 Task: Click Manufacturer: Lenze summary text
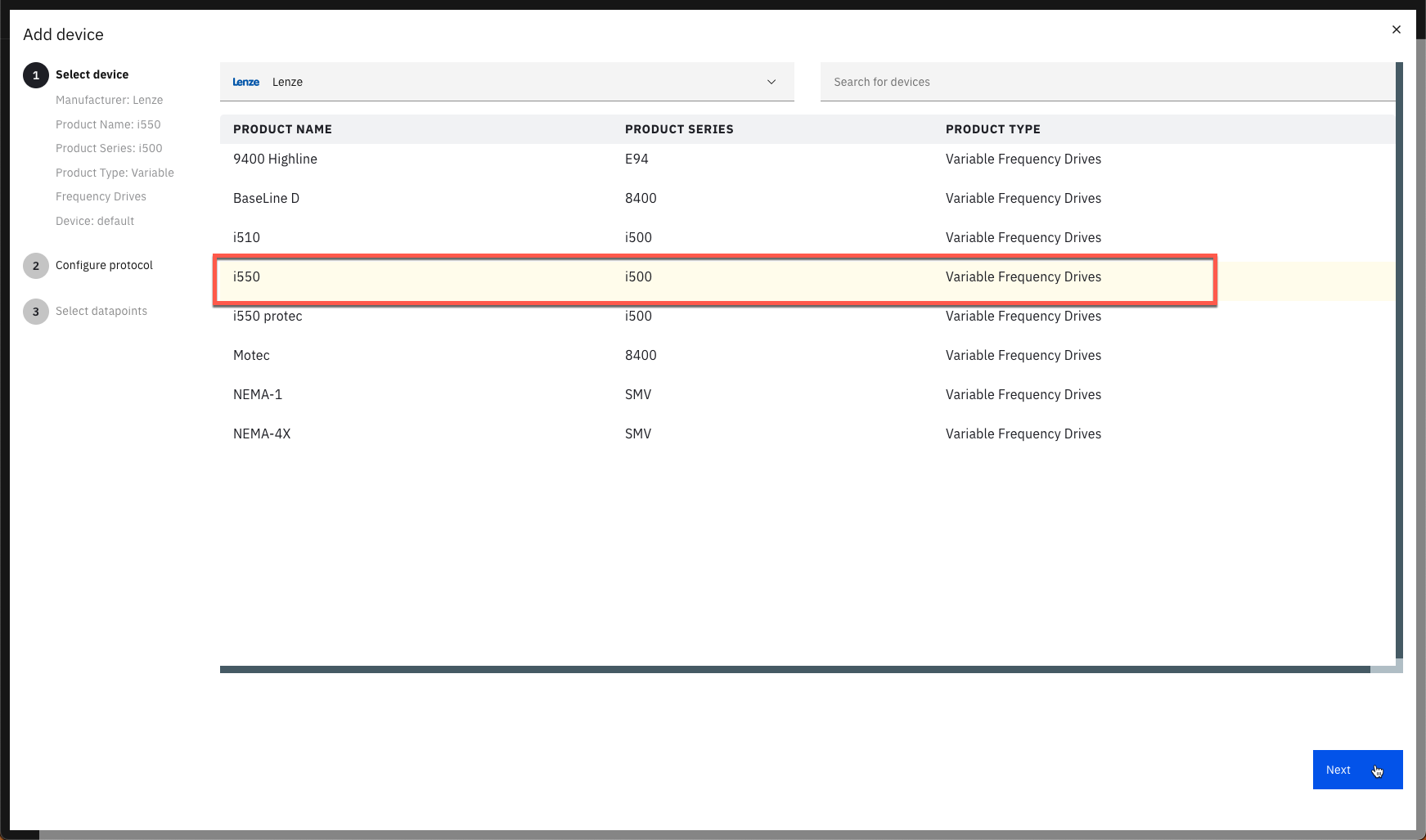tap(110, 100)
